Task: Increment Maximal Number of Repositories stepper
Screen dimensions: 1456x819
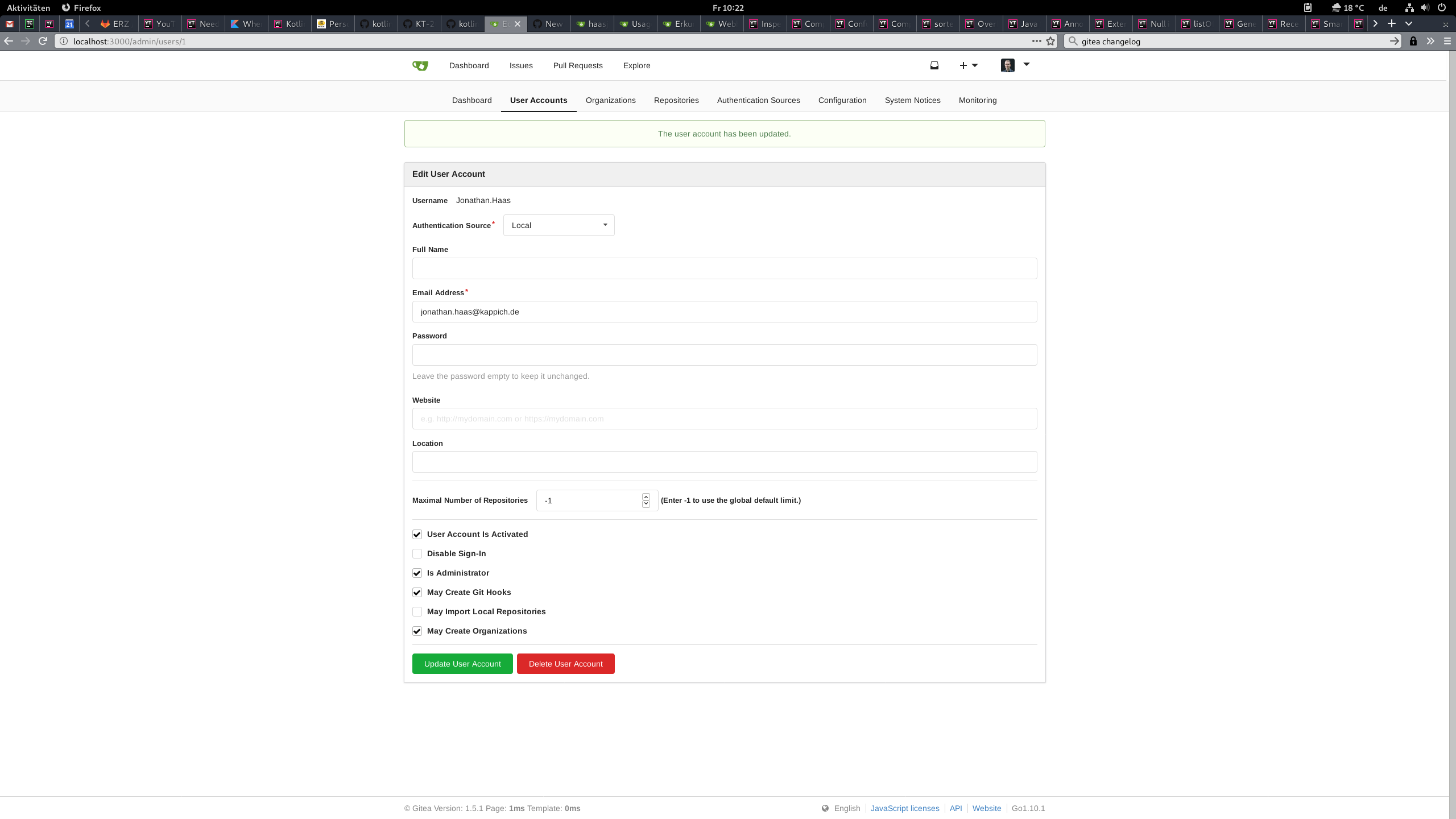Action: (x=646, y=497)
